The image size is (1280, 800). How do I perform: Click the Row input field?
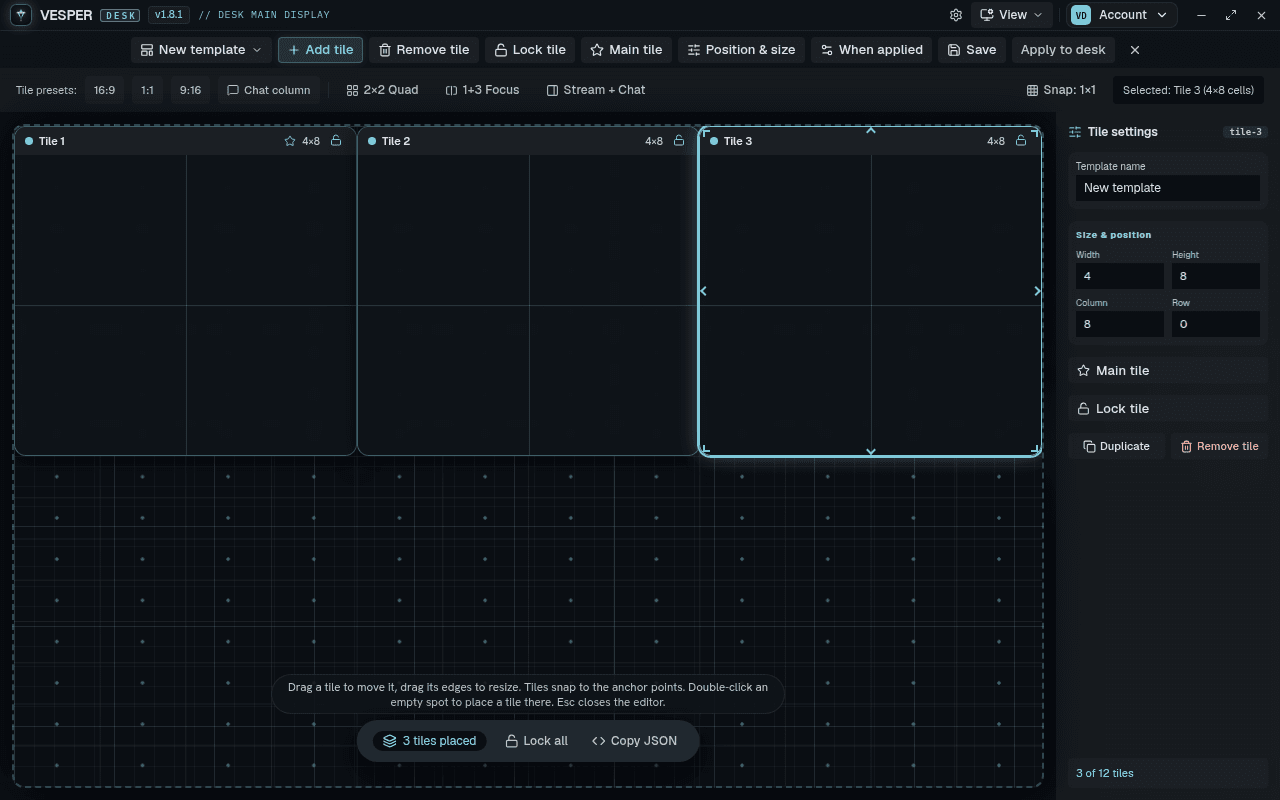1216,324
